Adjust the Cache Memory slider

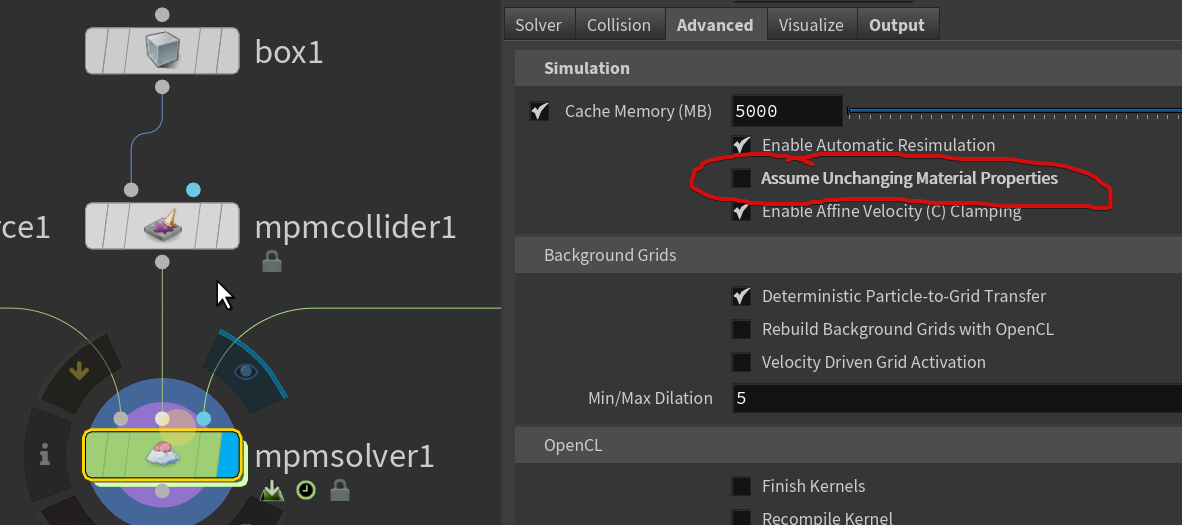[x=1015, y=112]
